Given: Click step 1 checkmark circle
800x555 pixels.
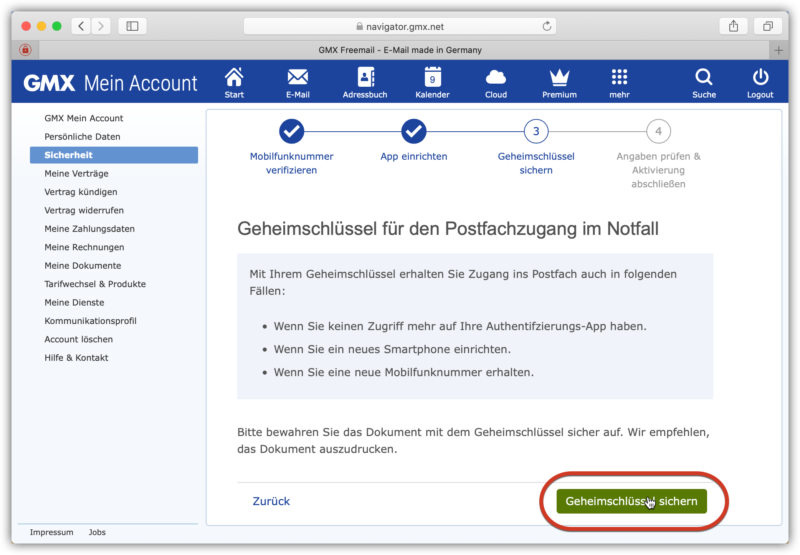Looking at the screenshot, I should pyautogui.click(x=291, y=131).
